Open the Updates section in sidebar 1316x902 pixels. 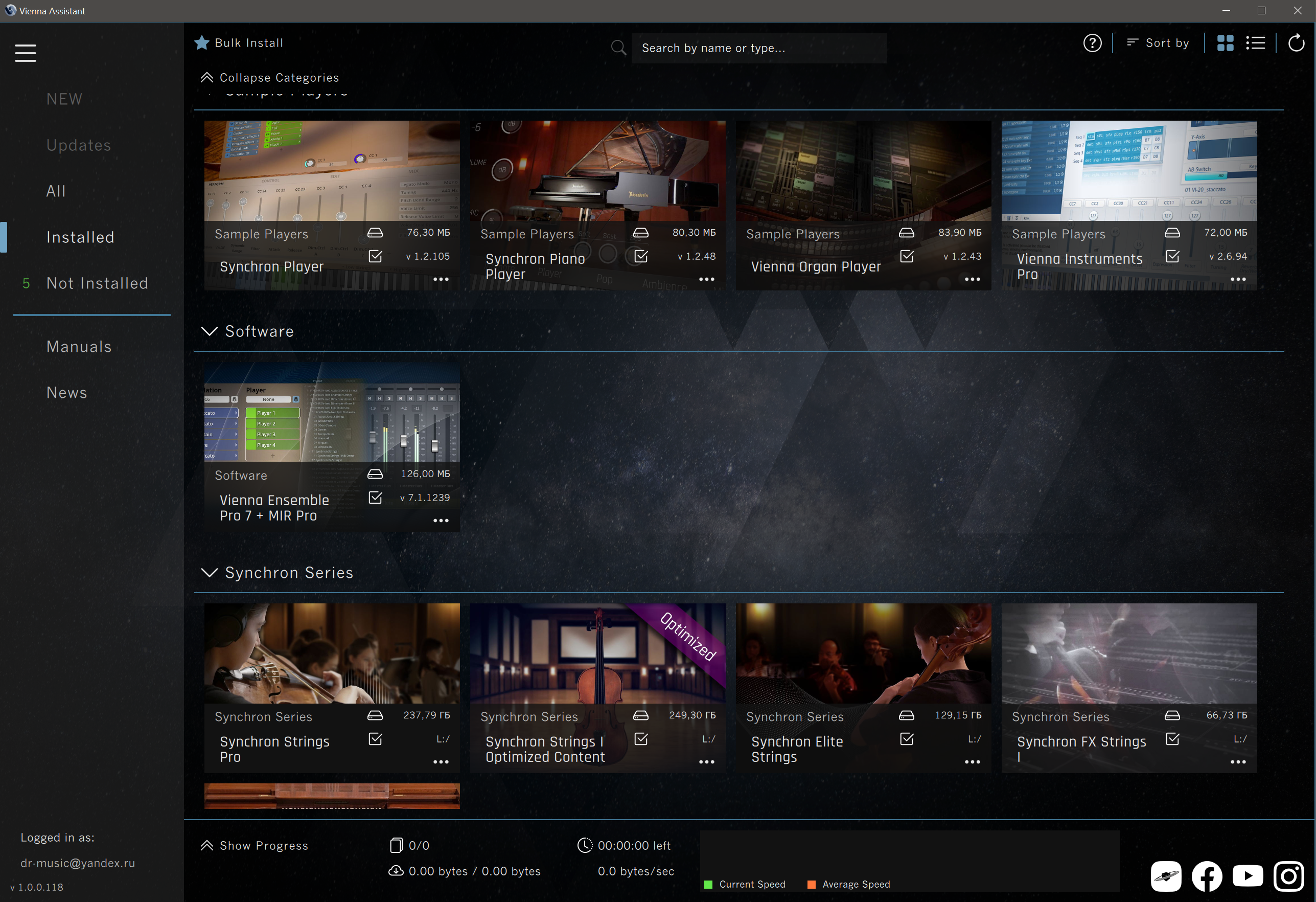79,145
